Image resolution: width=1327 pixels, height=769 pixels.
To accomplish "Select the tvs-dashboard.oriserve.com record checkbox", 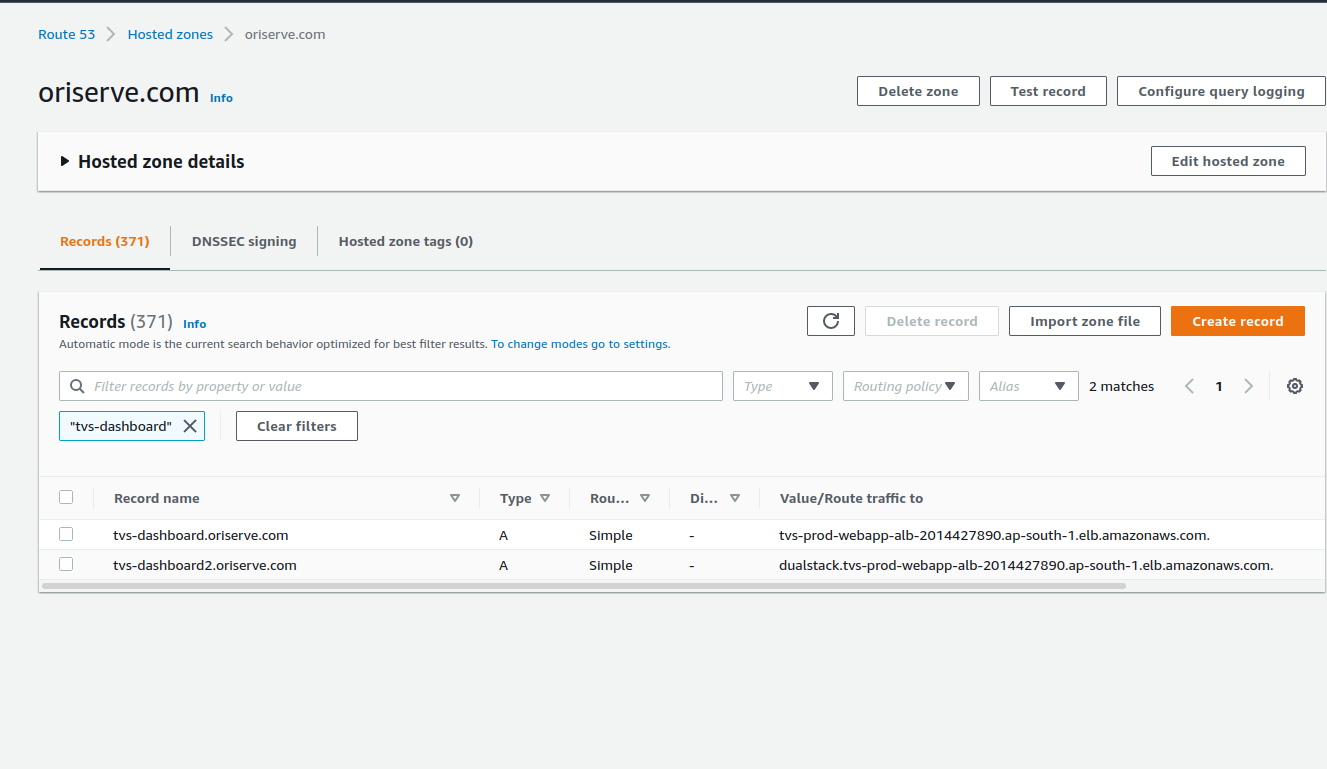I will click(x=66, y=534).
